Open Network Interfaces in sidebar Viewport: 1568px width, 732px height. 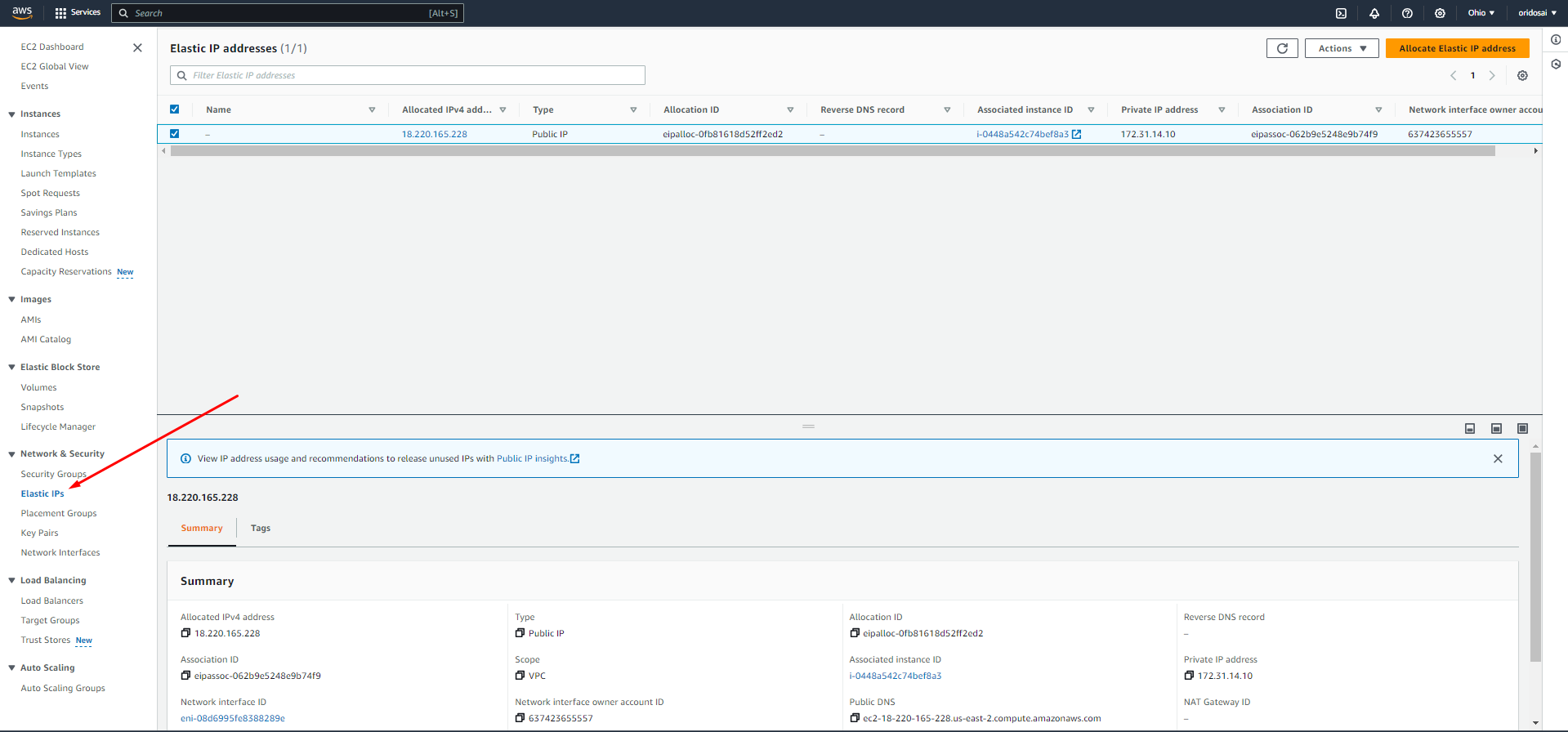(x=60, y=552)
